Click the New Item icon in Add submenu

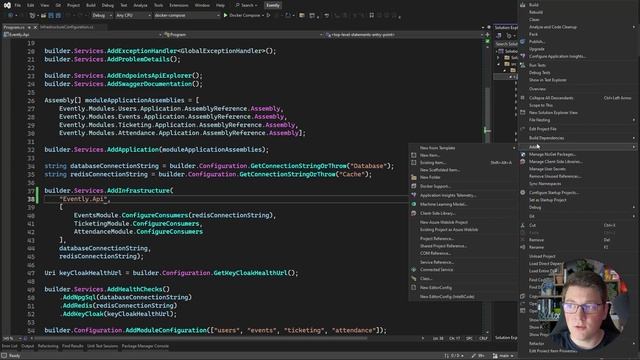point(413,155)
